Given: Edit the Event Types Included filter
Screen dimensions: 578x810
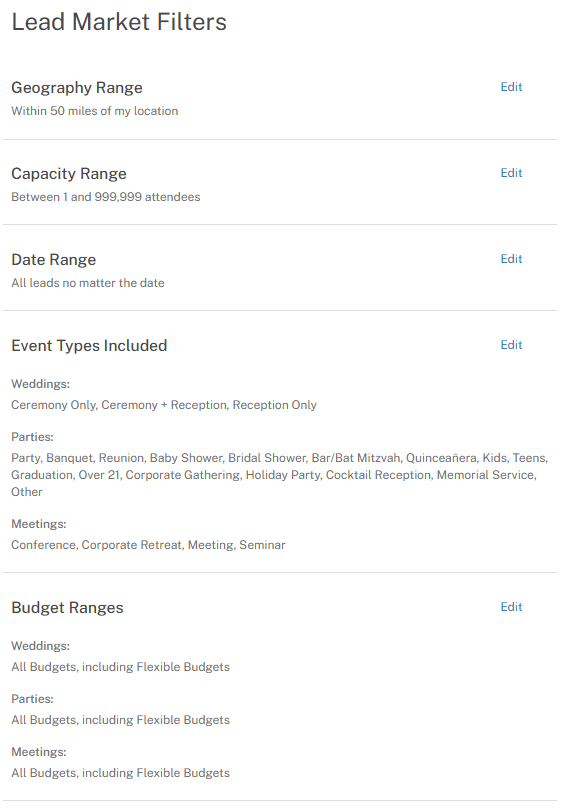Looking at the screenshot, I should pos(511,345).
